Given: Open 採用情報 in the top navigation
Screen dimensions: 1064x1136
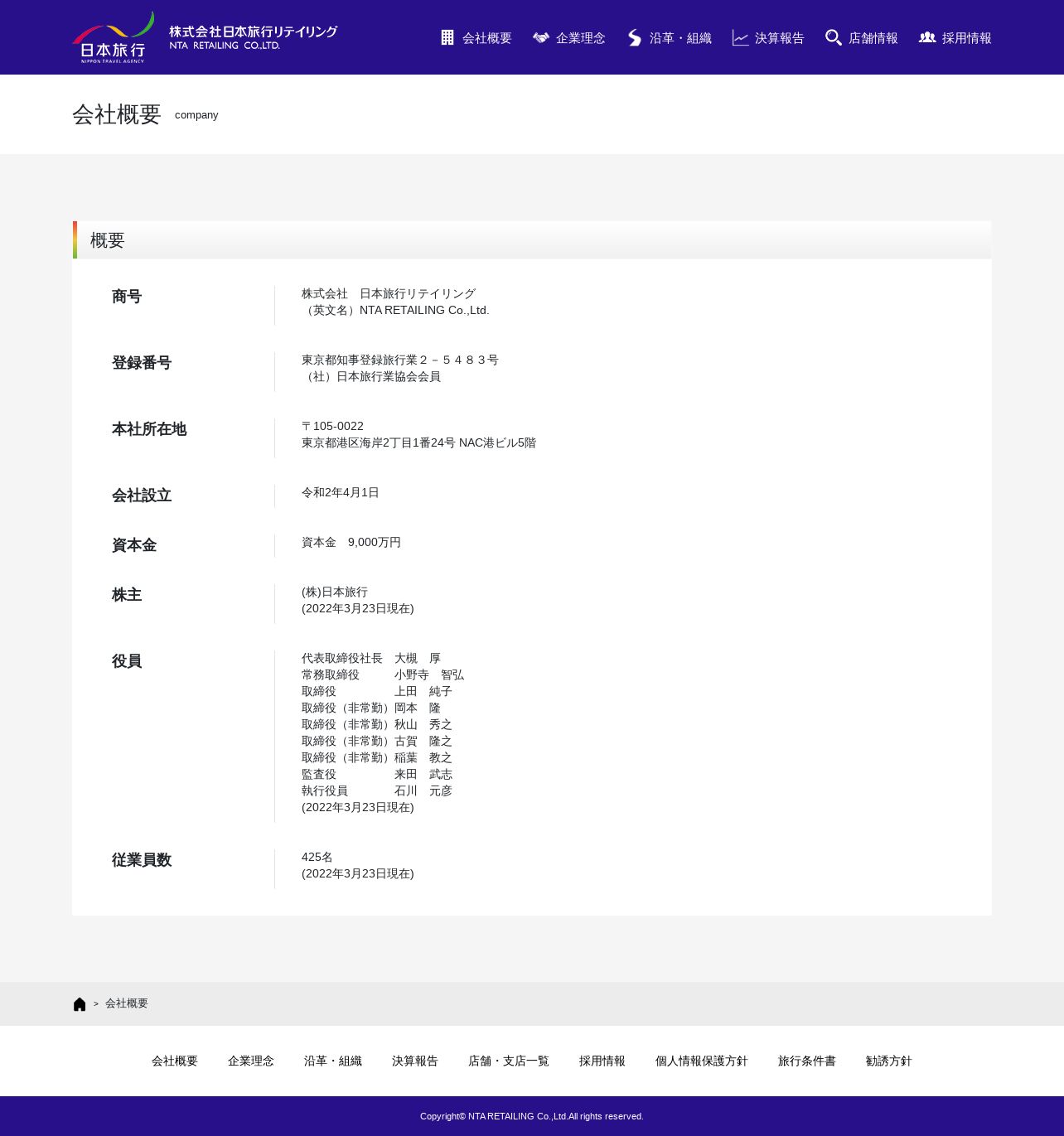Looking at the screenshot, I should pos(967,38).
